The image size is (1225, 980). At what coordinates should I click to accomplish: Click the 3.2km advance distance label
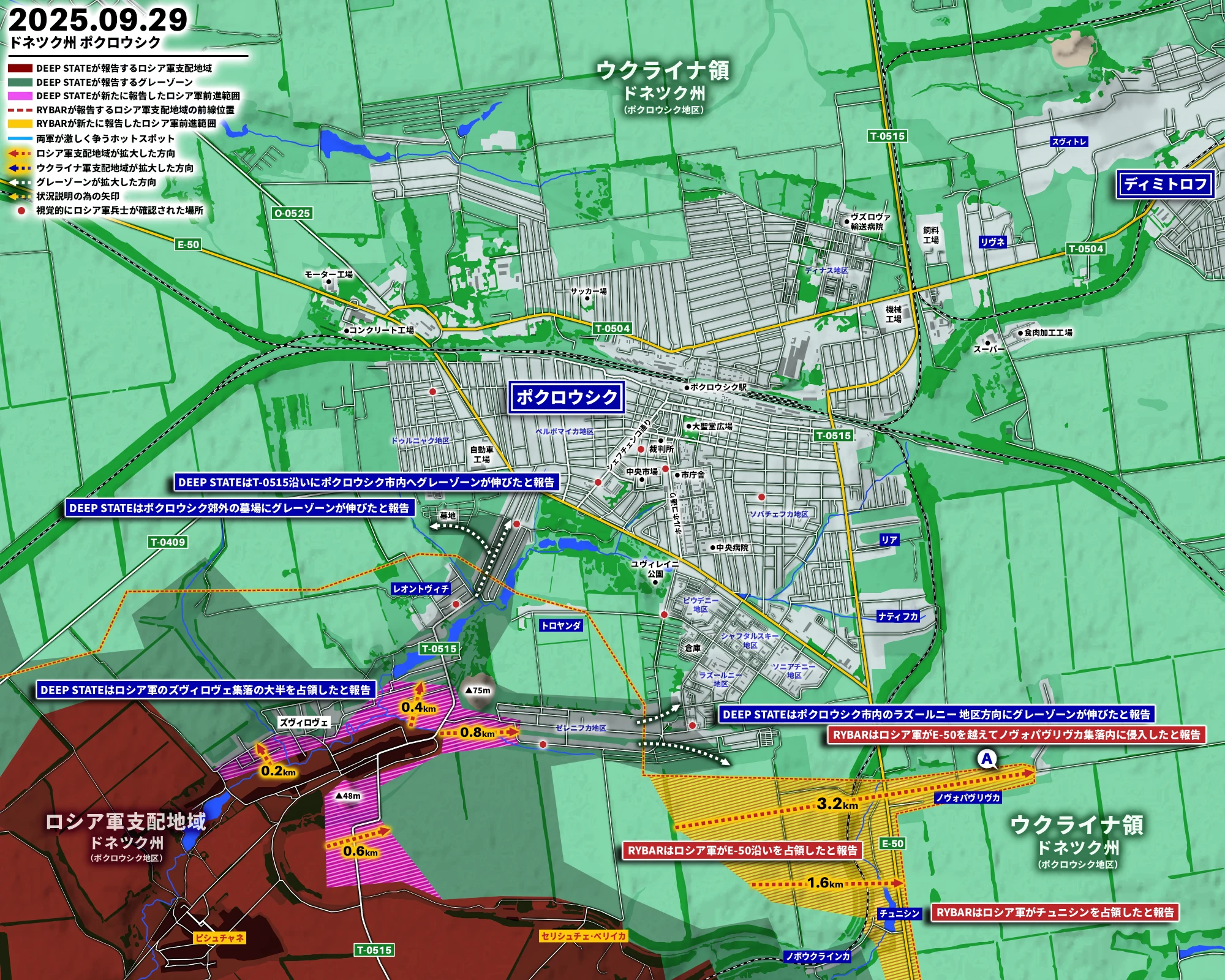coord(837,804)
